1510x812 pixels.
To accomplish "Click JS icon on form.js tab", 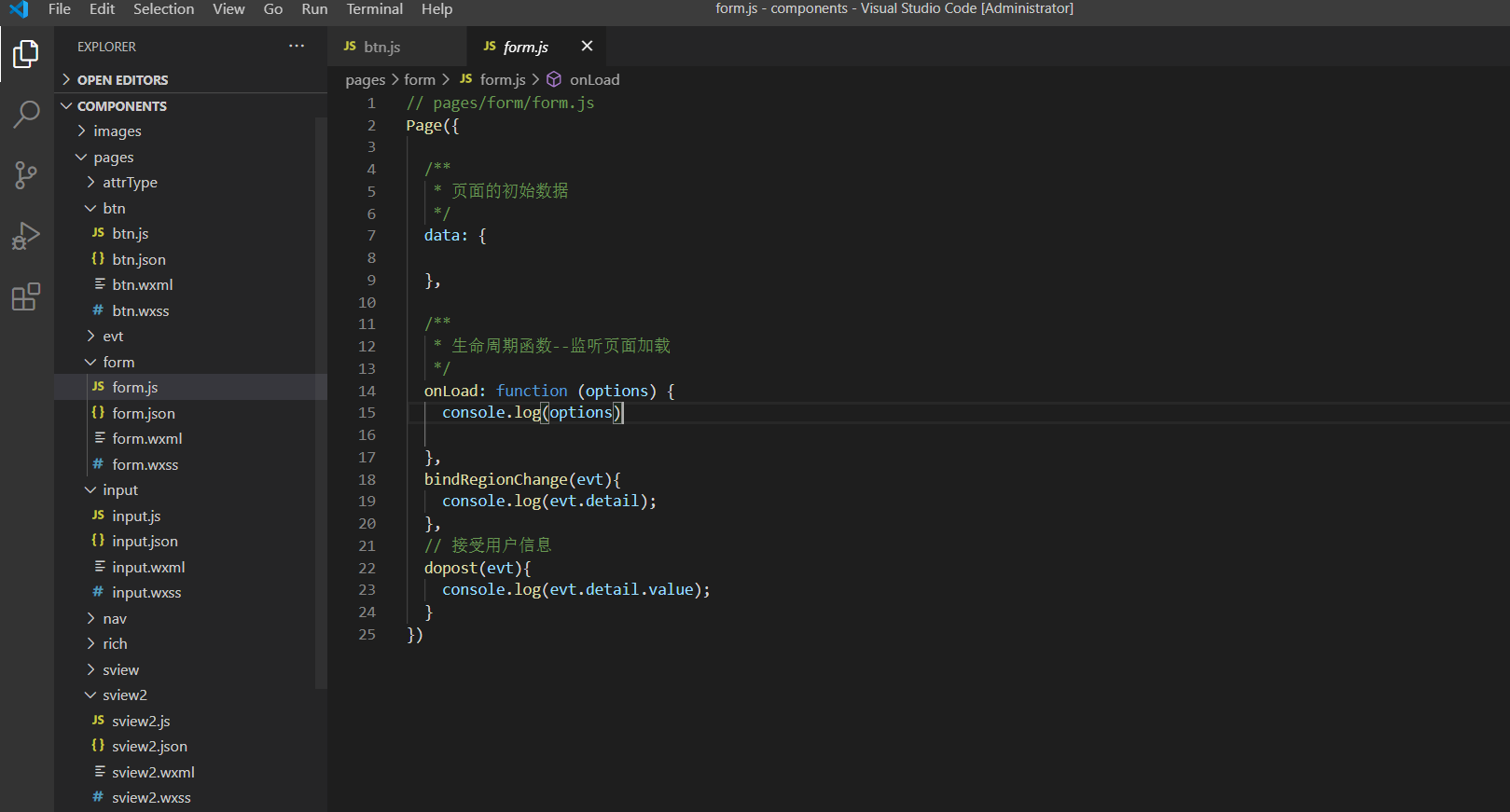I will [x=490, y=47].
